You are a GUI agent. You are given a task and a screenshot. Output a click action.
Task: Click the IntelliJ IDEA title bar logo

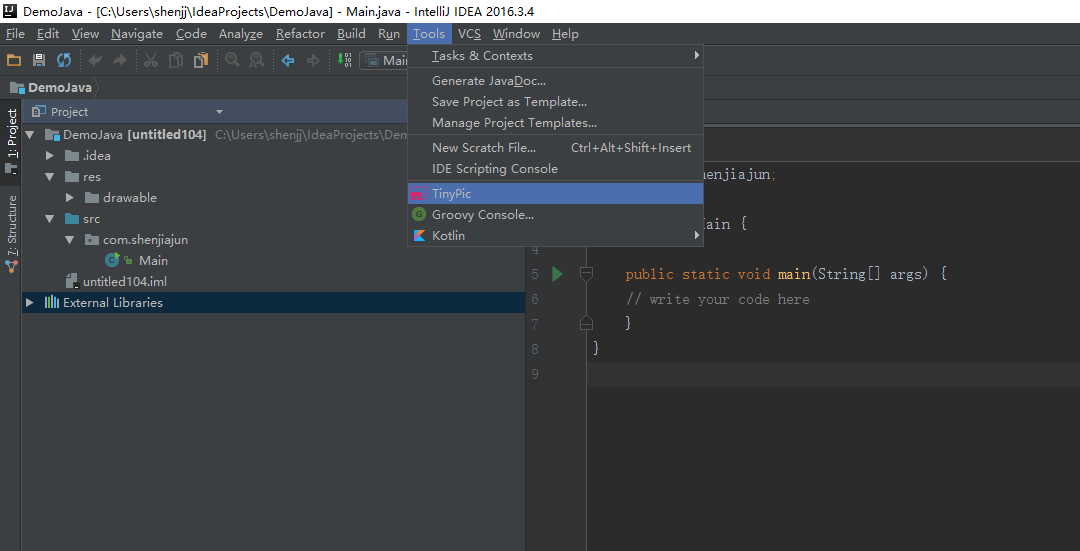(10, 11)
